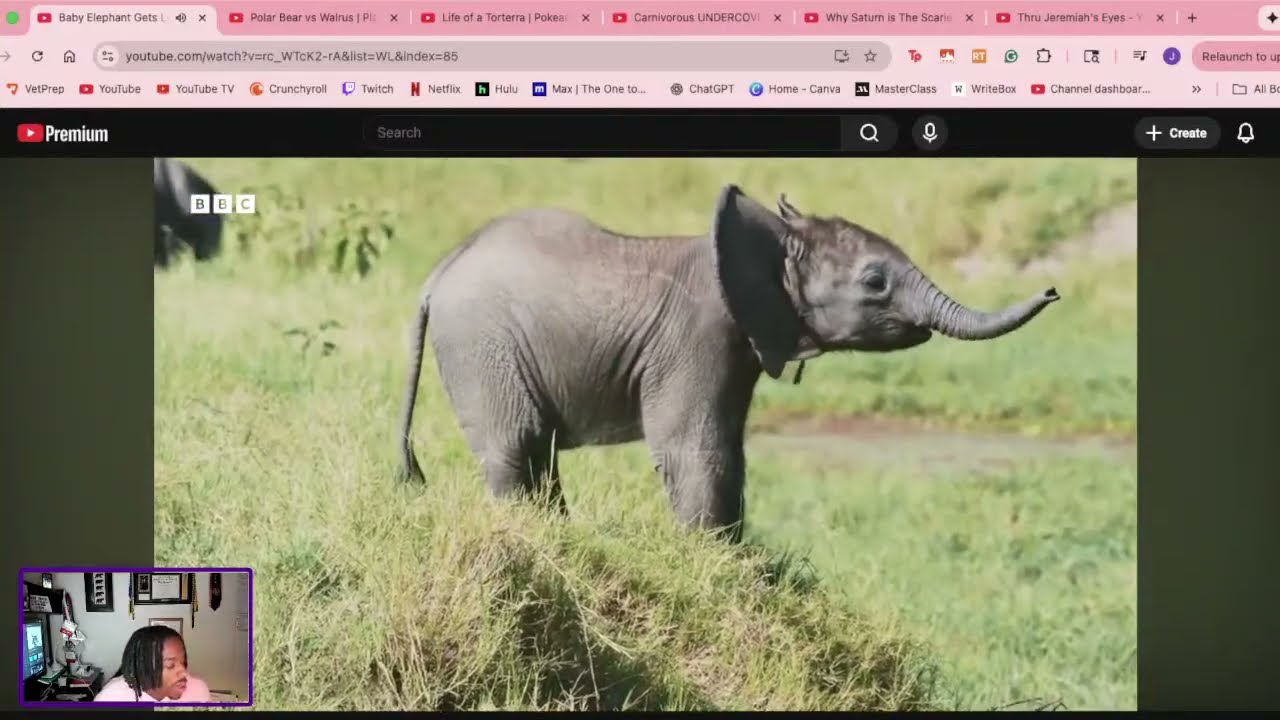1280x720 pixels.
Task: Open the red Tp extension
Action: (914, 57)
